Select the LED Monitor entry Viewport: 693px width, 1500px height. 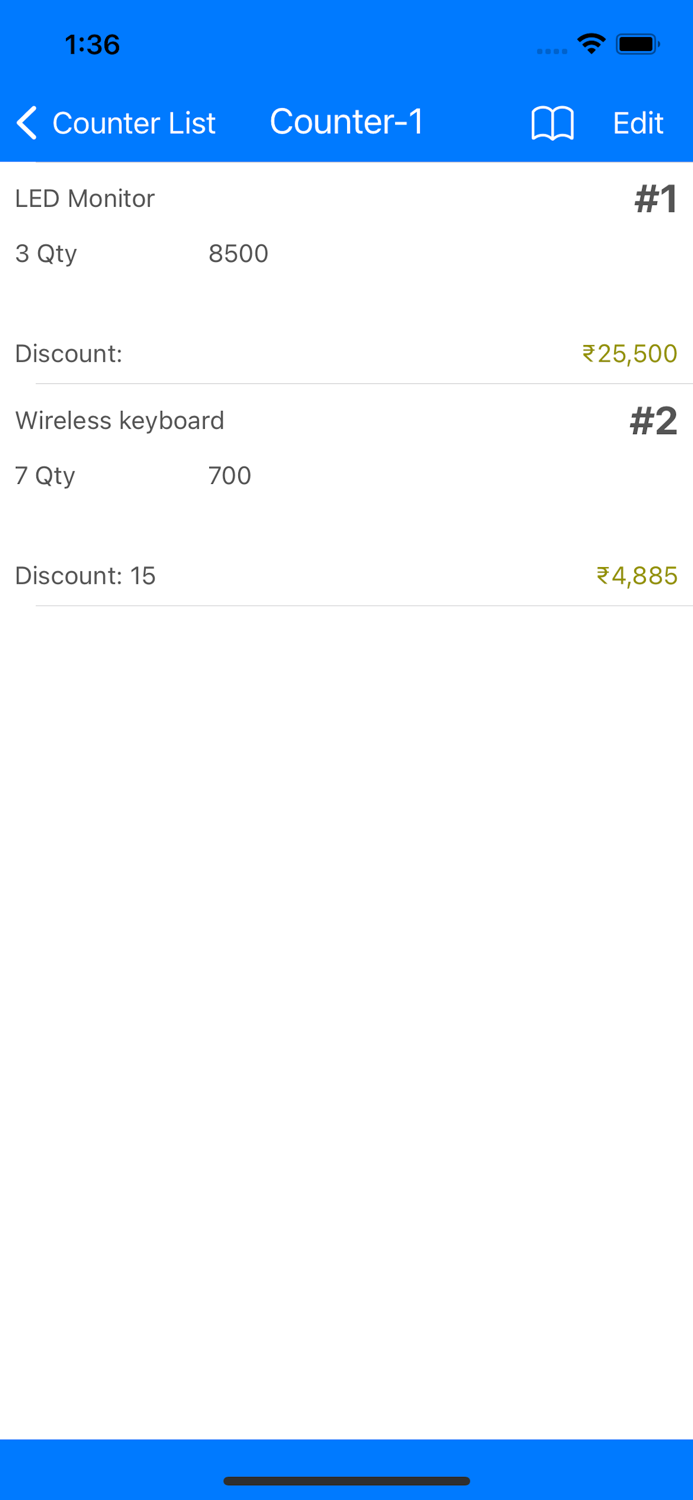click(84, 198)
